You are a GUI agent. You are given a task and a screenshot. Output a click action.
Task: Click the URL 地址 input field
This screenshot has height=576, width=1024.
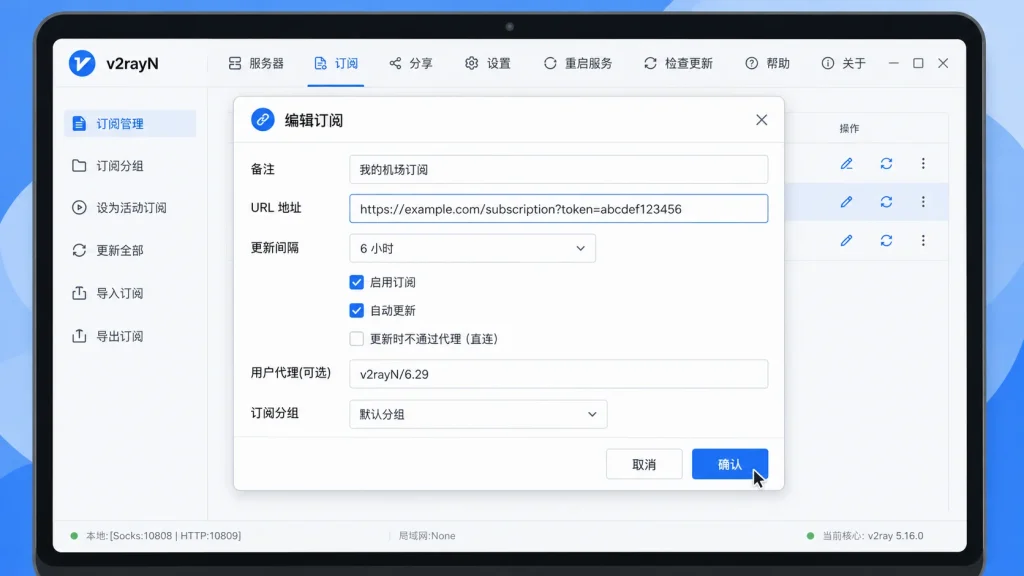pyautogui.click(x=558, y=209)
